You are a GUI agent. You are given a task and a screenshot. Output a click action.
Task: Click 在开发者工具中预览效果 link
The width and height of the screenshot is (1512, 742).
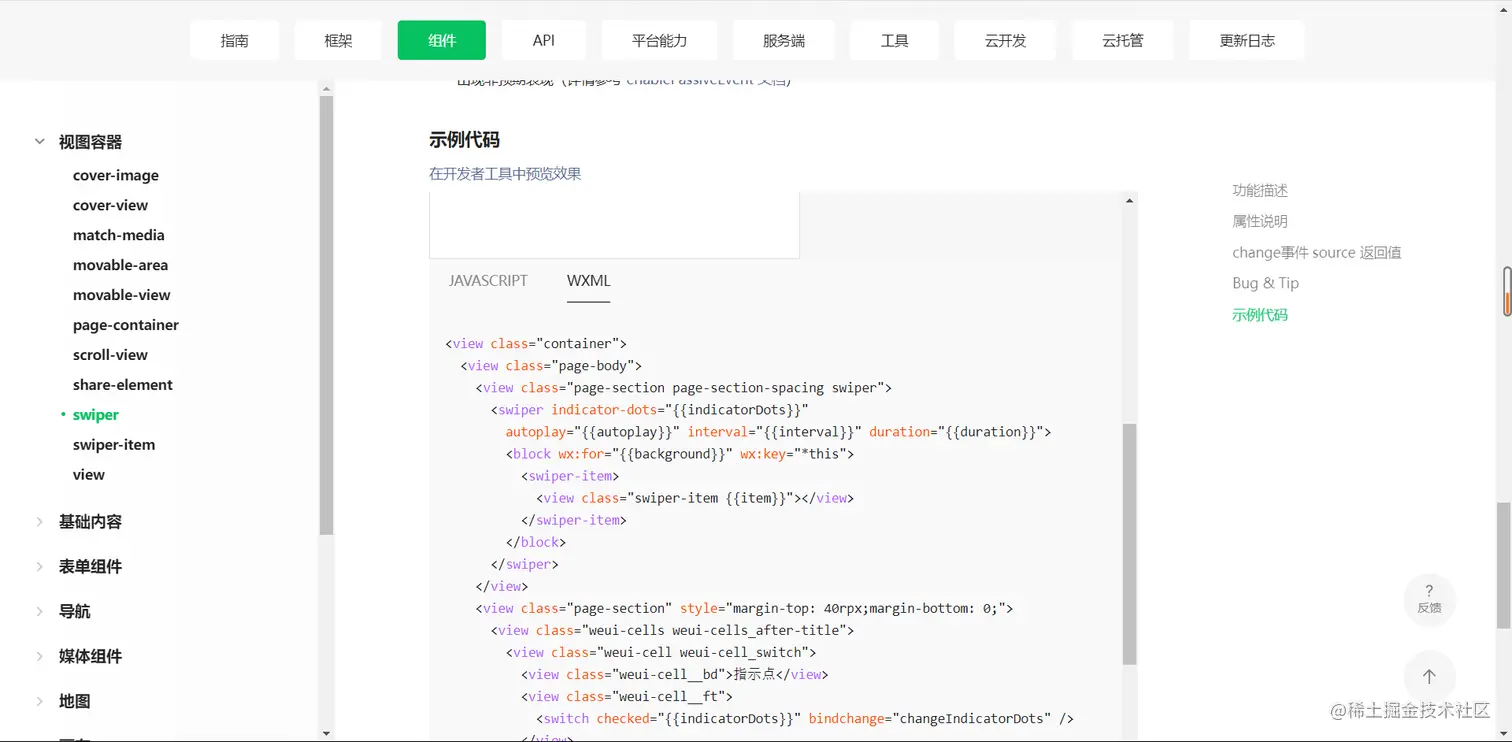[x=505, y=174]
